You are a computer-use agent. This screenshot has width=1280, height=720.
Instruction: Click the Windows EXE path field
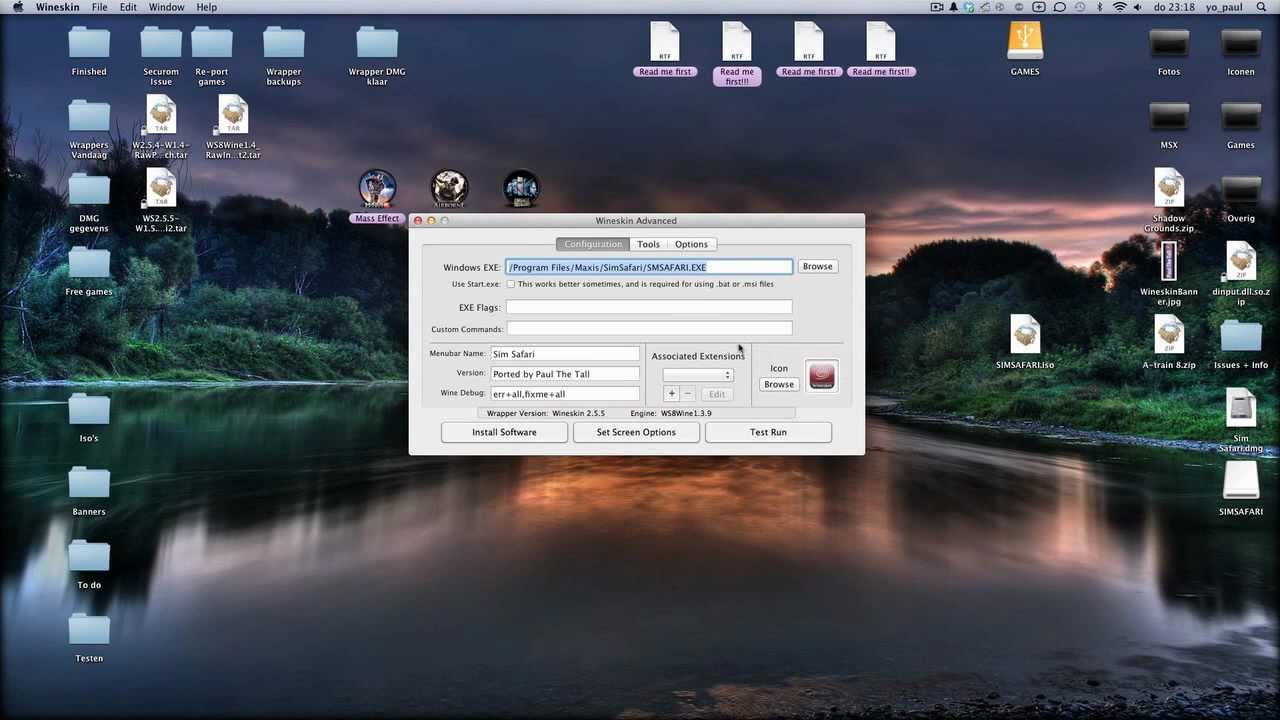[649, 267]
